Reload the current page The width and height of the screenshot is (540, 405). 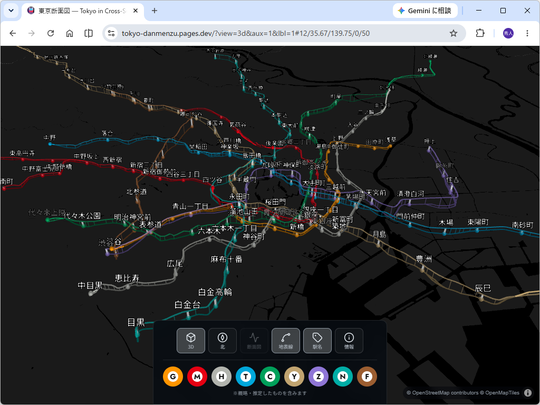tap(50, 33)
